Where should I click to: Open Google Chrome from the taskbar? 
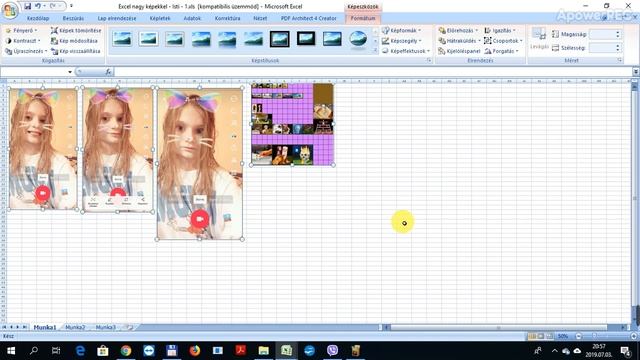(126, 351)
